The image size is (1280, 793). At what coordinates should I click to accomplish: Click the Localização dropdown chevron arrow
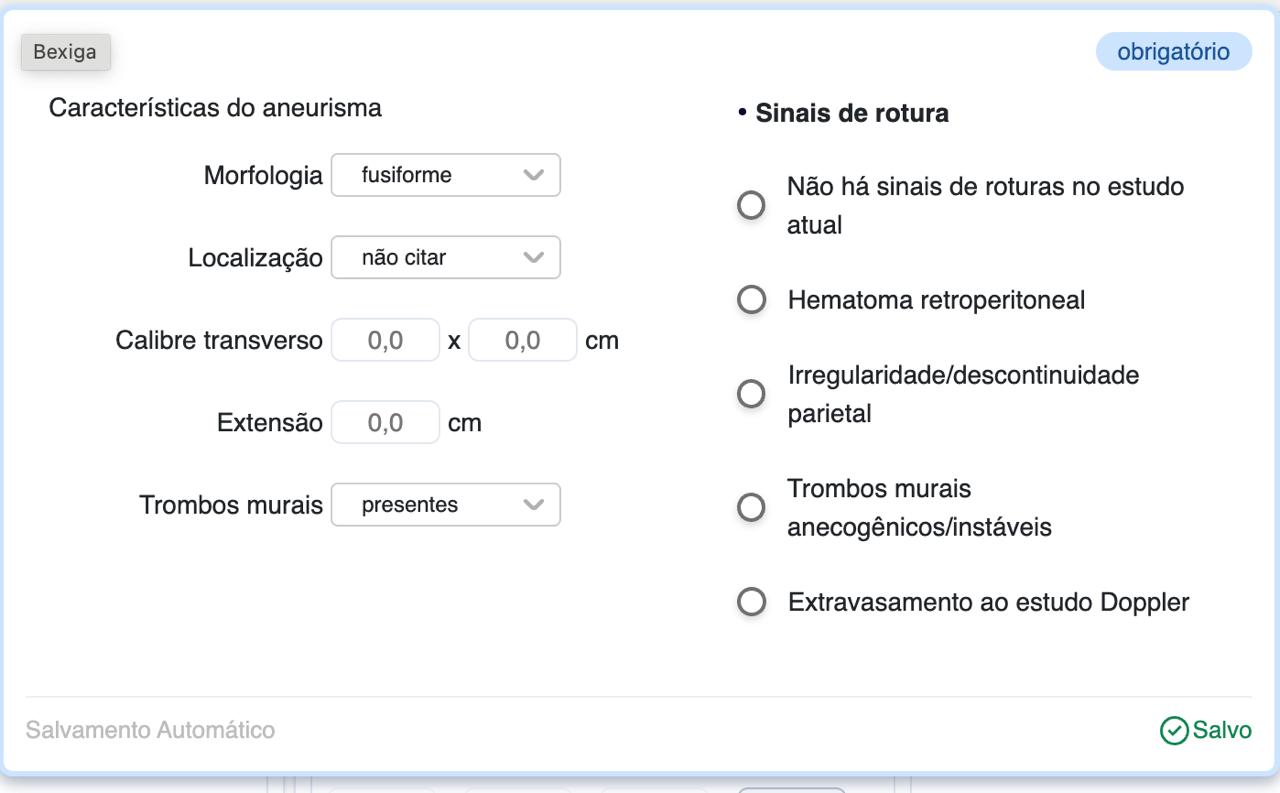[534, 258]
